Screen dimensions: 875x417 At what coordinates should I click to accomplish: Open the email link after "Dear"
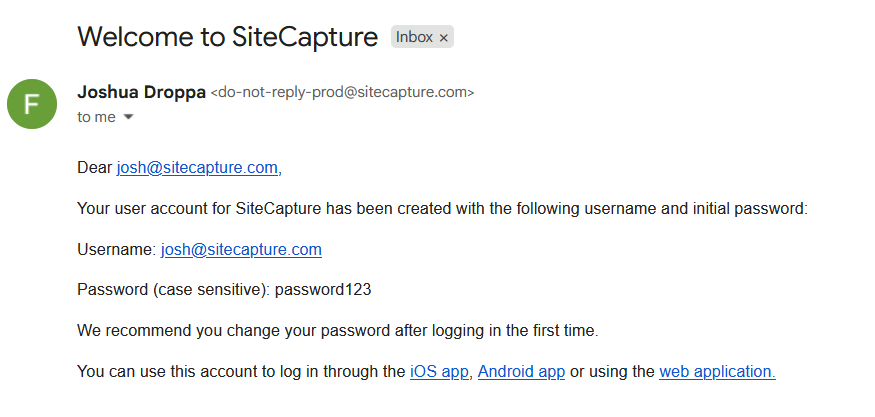click(x=199, y=168)
